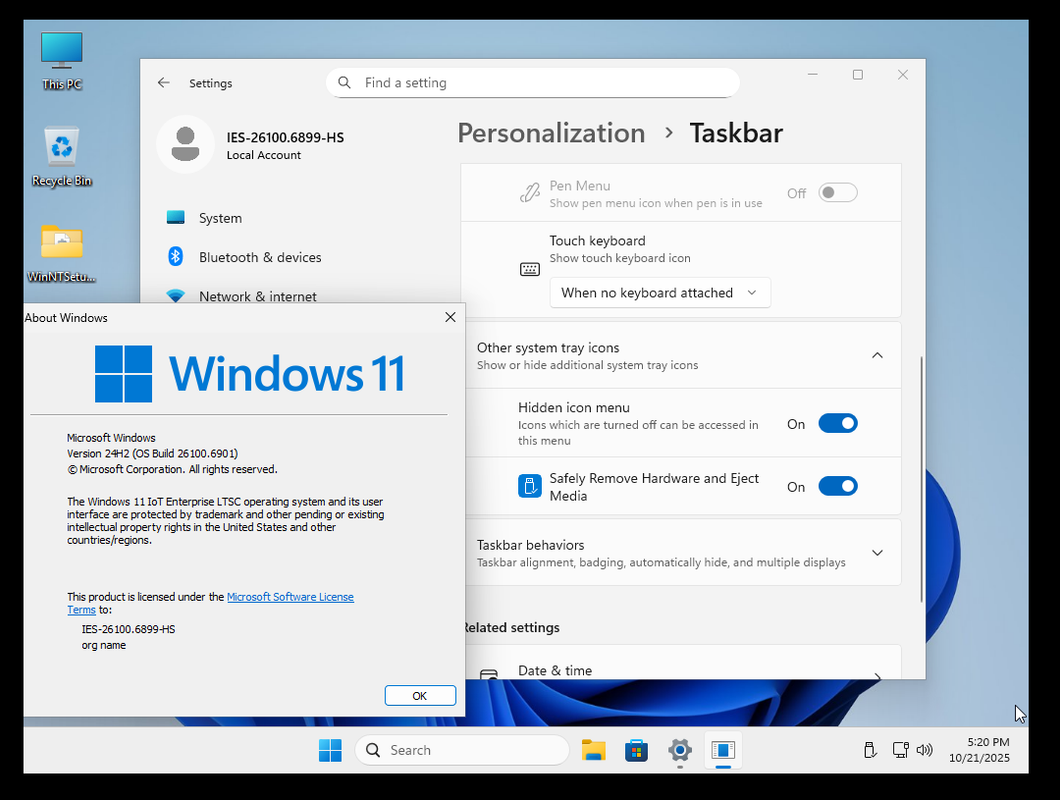Click the Windows 11 logo in About dialog
The height and width of the screenshot is (800, 1060).
(x=249, y=373)
